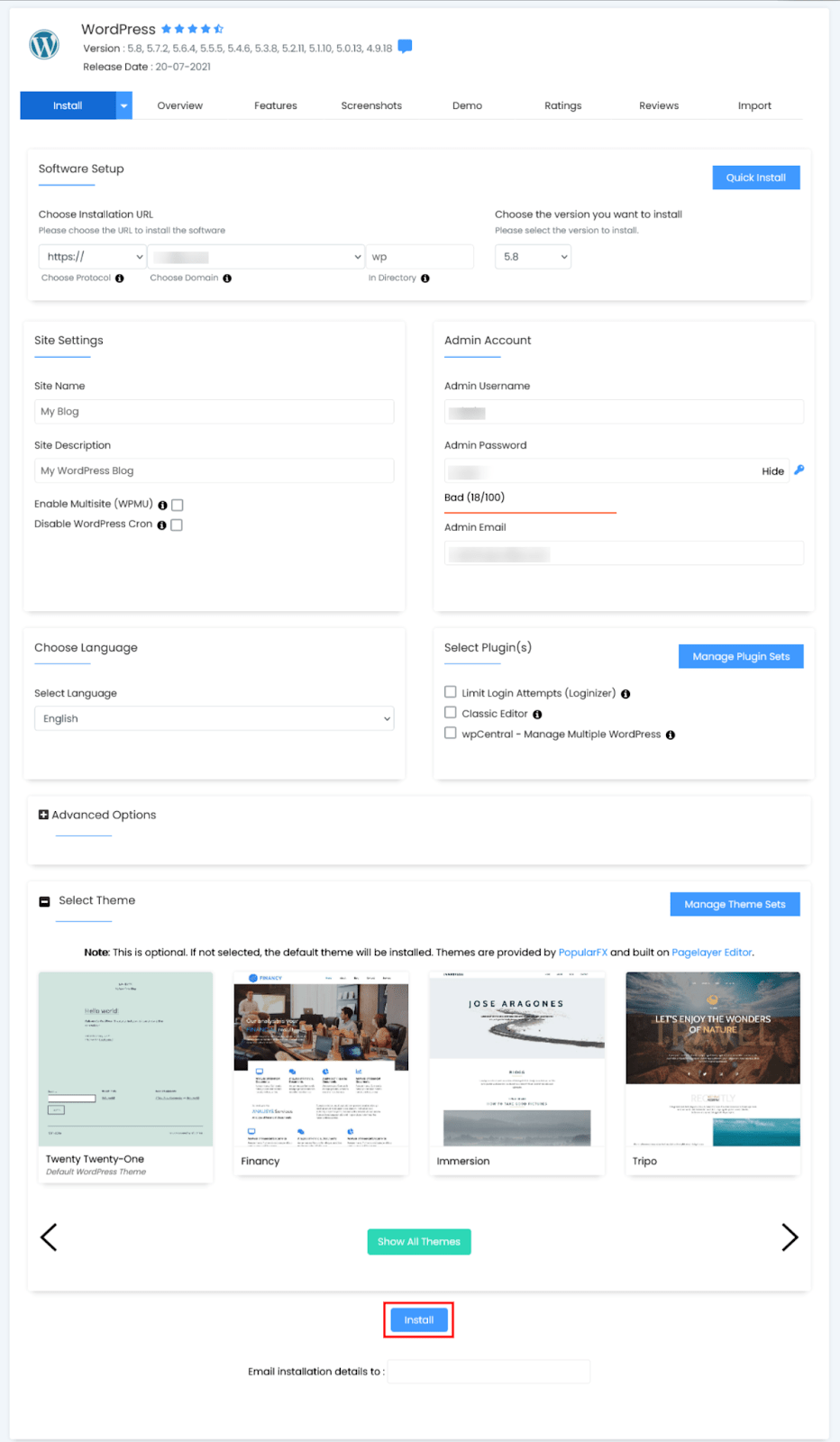This screenshot has height=1442, width=840.
Task: Open the Choose Domain dropdown
Action: [256, 257]
